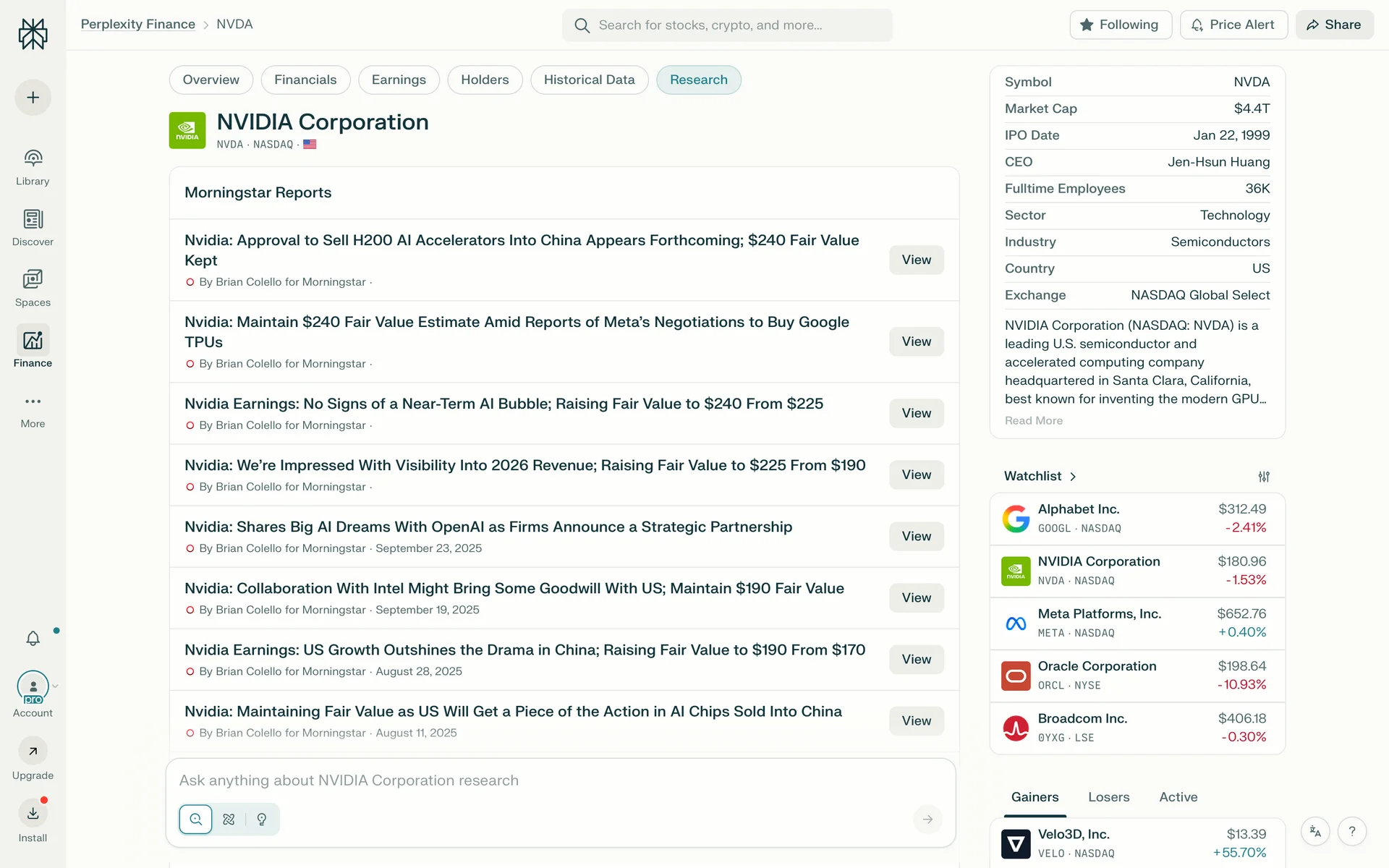Open the notifications bell icon
Viewport: 1389px width, 868px height.
tap(33, 638)
